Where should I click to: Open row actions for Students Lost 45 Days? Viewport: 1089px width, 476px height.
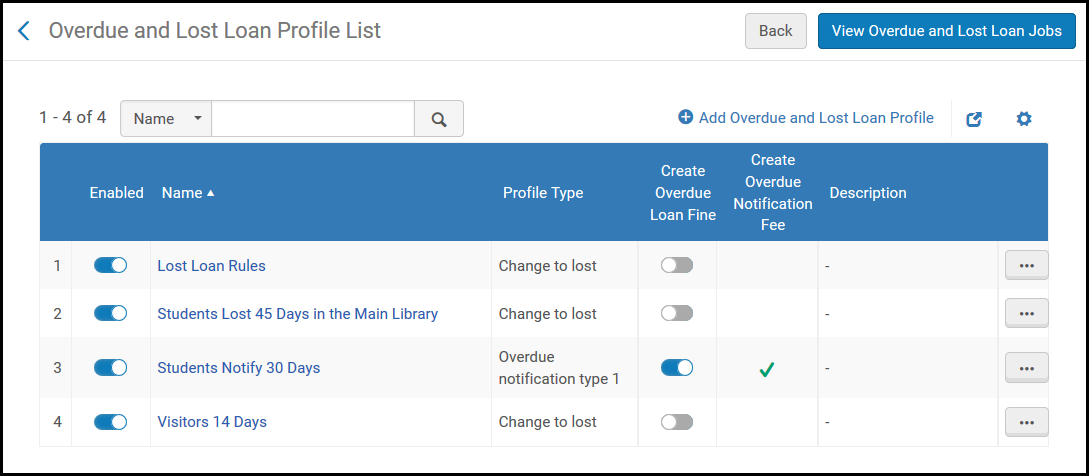1026,313
